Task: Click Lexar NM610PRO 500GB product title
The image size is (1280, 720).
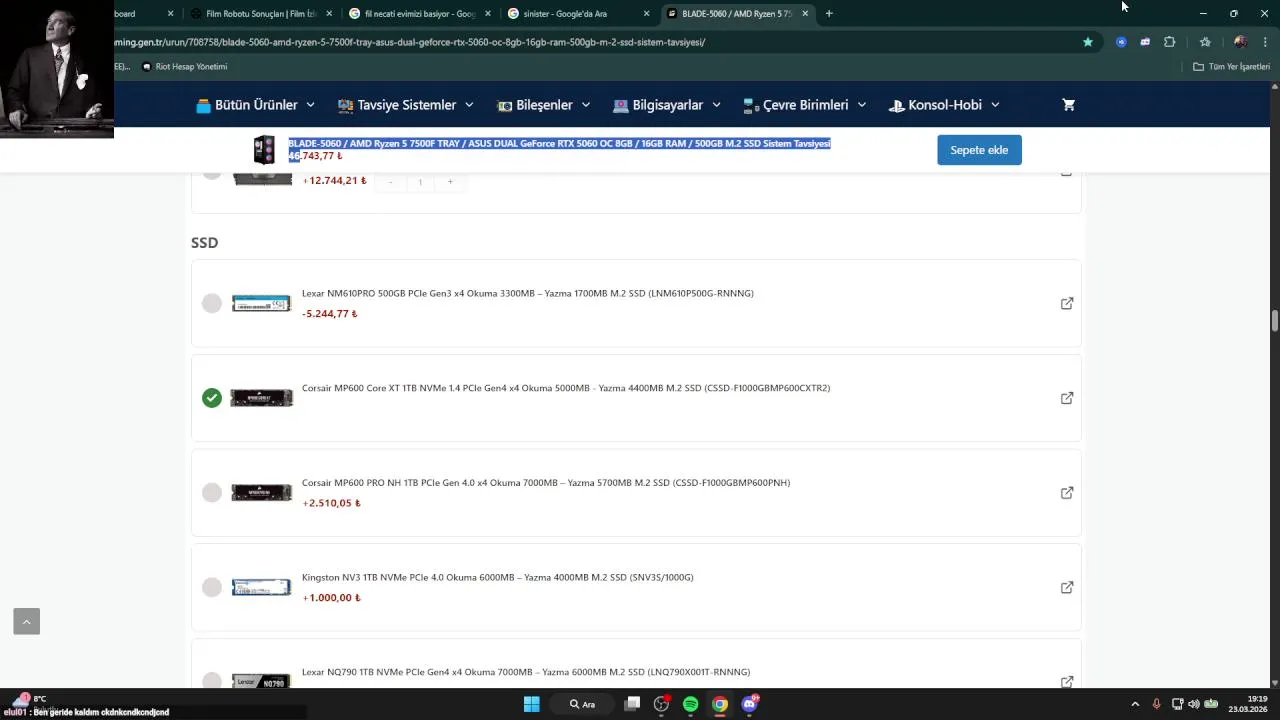Action: [x=528, y=293]
